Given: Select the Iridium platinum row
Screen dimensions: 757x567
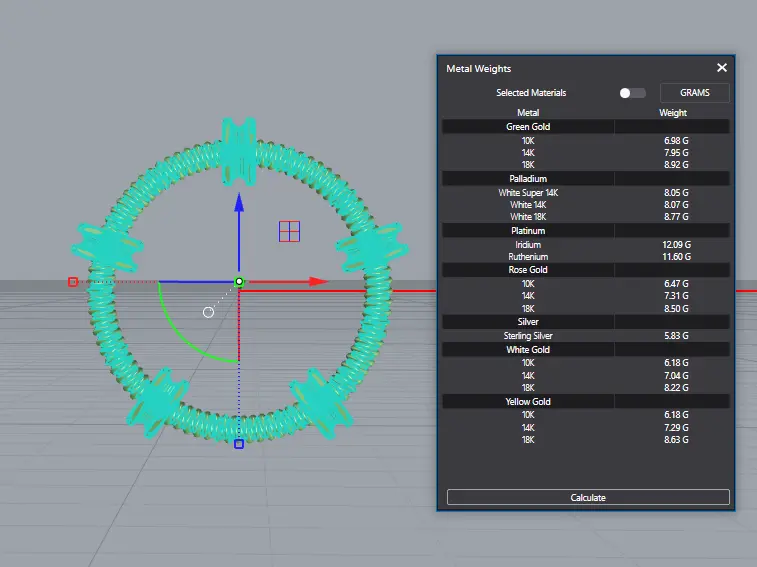Looking at the screenshot, I should pos(528,244).
